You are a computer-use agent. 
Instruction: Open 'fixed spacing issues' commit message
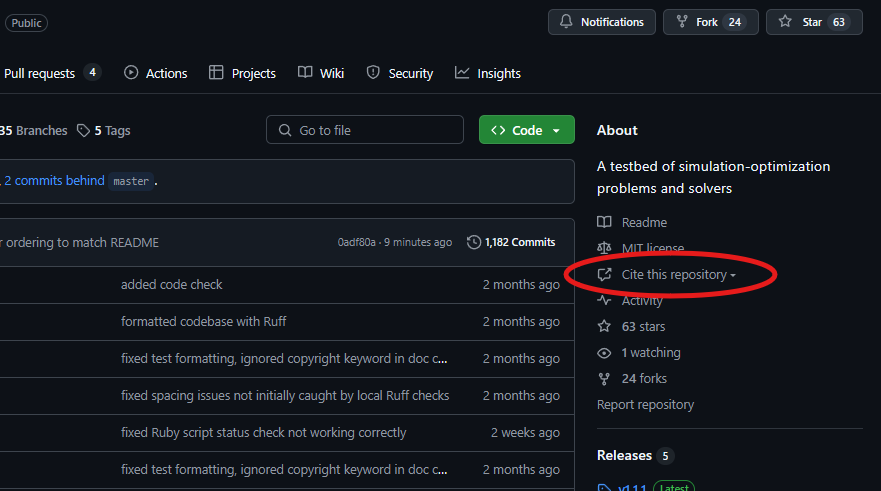(285, 395)
